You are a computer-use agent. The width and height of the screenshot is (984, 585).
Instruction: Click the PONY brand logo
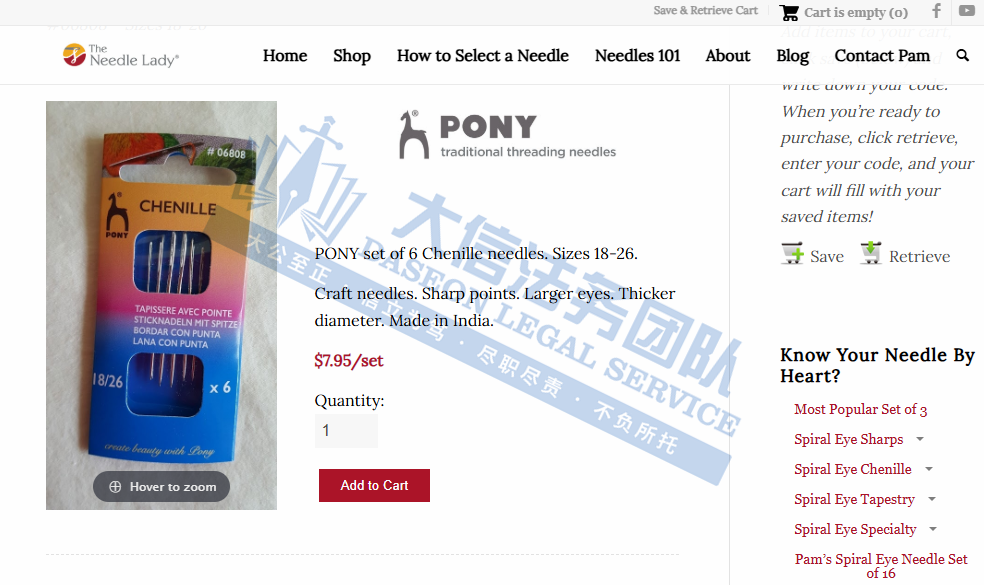pos(508,135)
